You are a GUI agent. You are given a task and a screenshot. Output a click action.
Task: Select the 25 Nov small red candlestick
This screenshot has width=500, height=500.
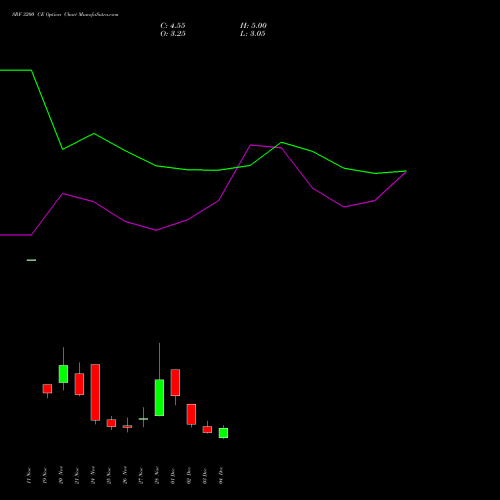111,423
